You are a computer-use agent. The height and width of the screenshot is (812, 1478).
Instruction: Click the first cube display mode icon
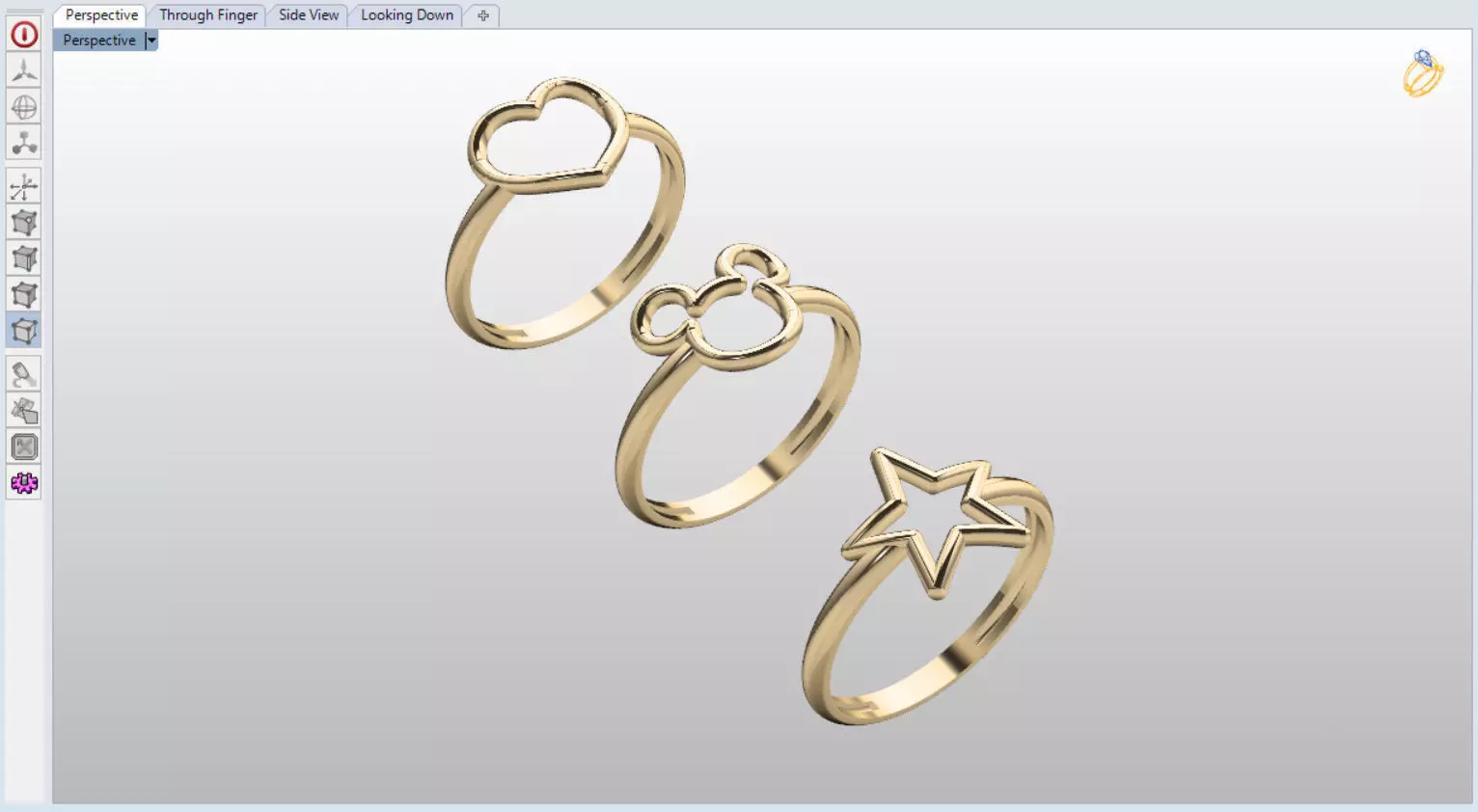pos(24,223)
